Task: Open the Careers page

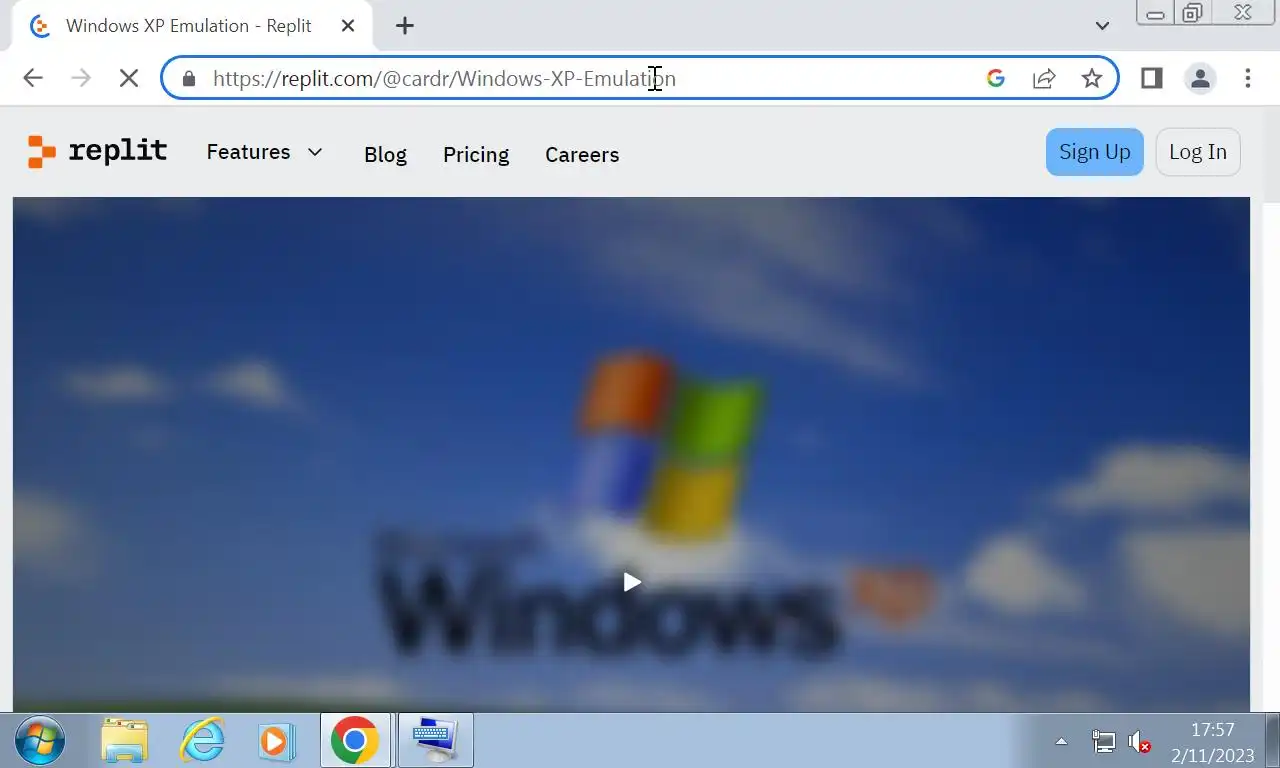Action: (x=582, y=155)
